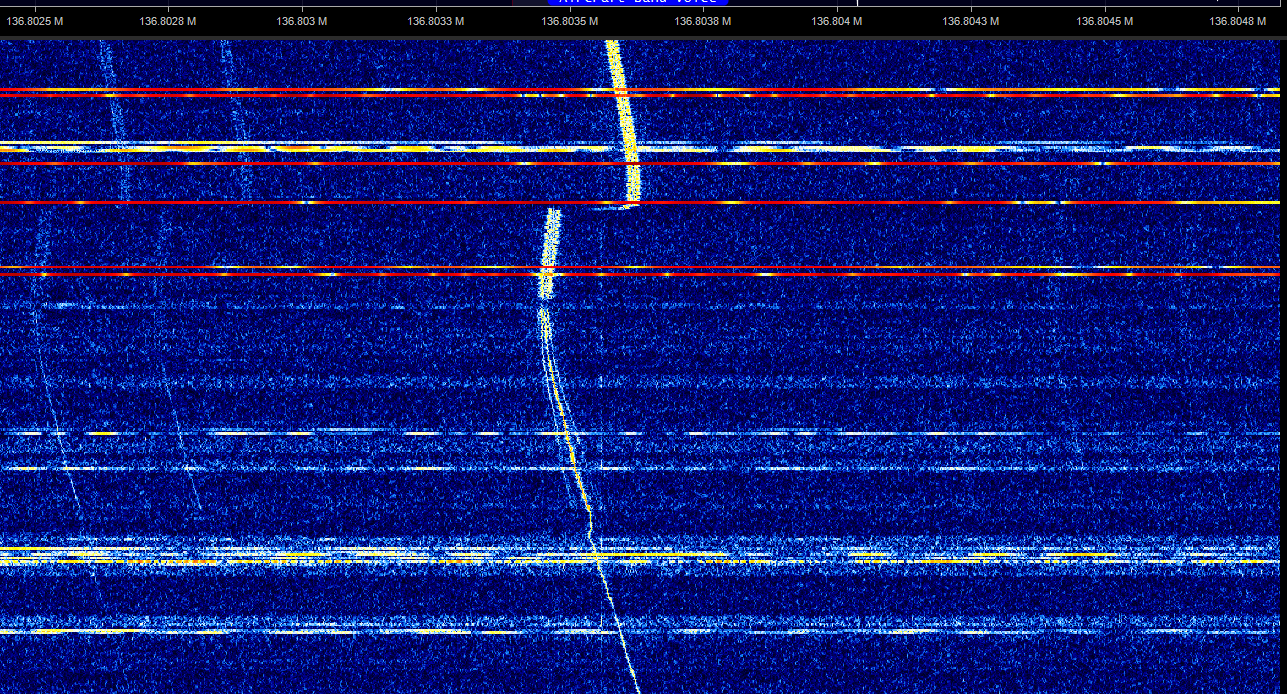Click the 136.8043 M frequency label
This screenshot has width=1287, height=694.
click(x=970, y=21)
